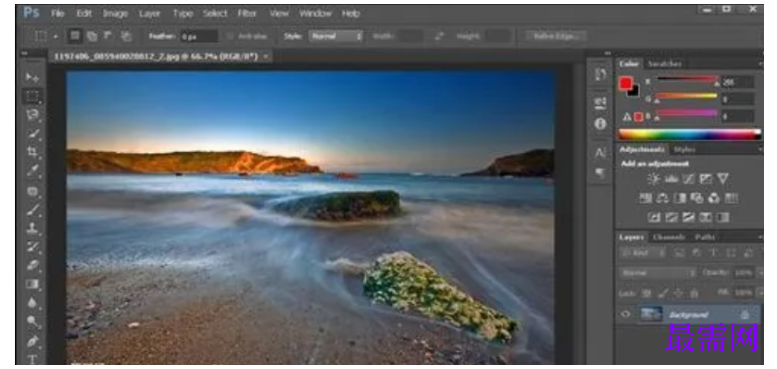Choose Subtract from selection mode

(107, 36)
